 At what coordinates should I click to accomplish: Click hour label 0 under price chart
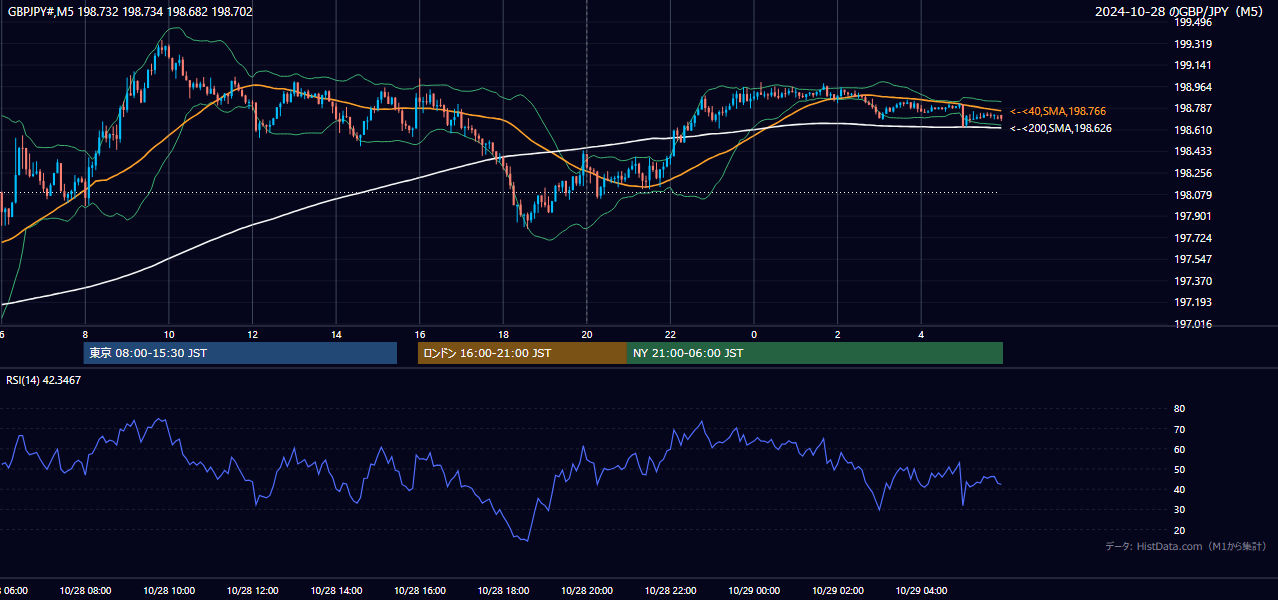(x=754, y=335)
